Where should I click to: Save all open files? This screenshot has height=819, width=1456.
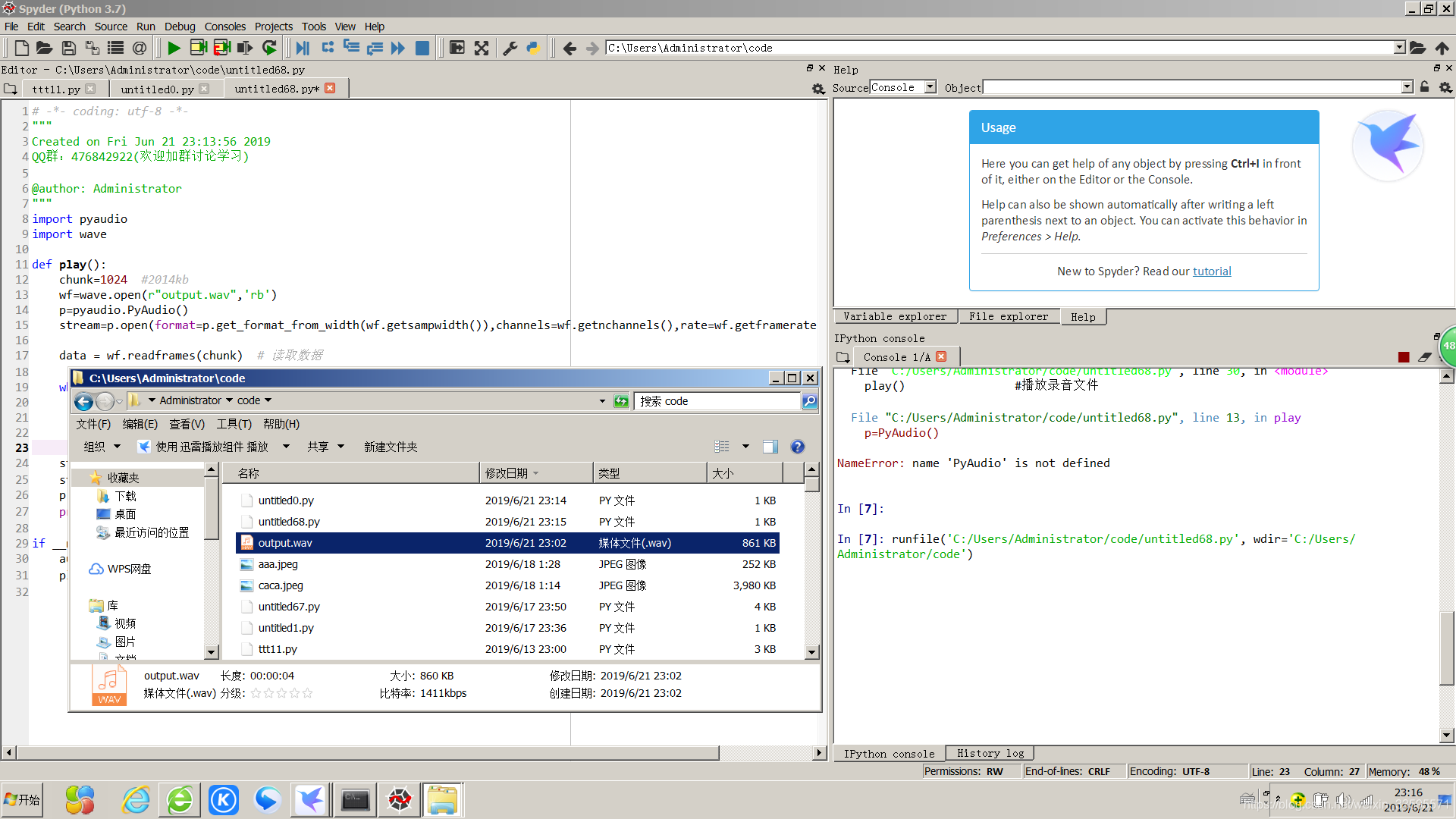coord(92,48)
